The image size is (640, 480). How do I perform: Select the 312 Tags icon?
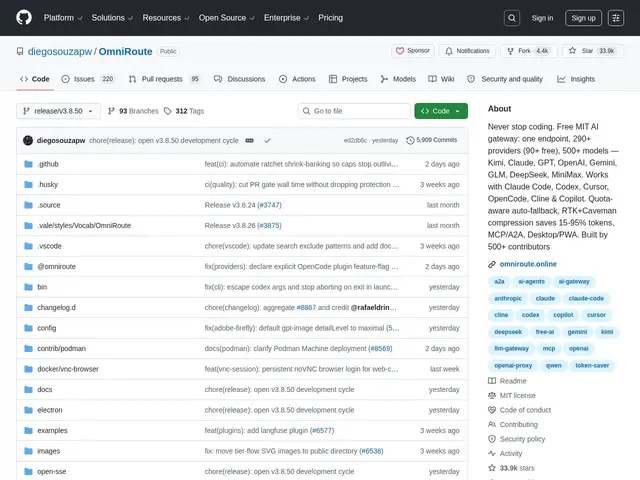tap(167, 111)
